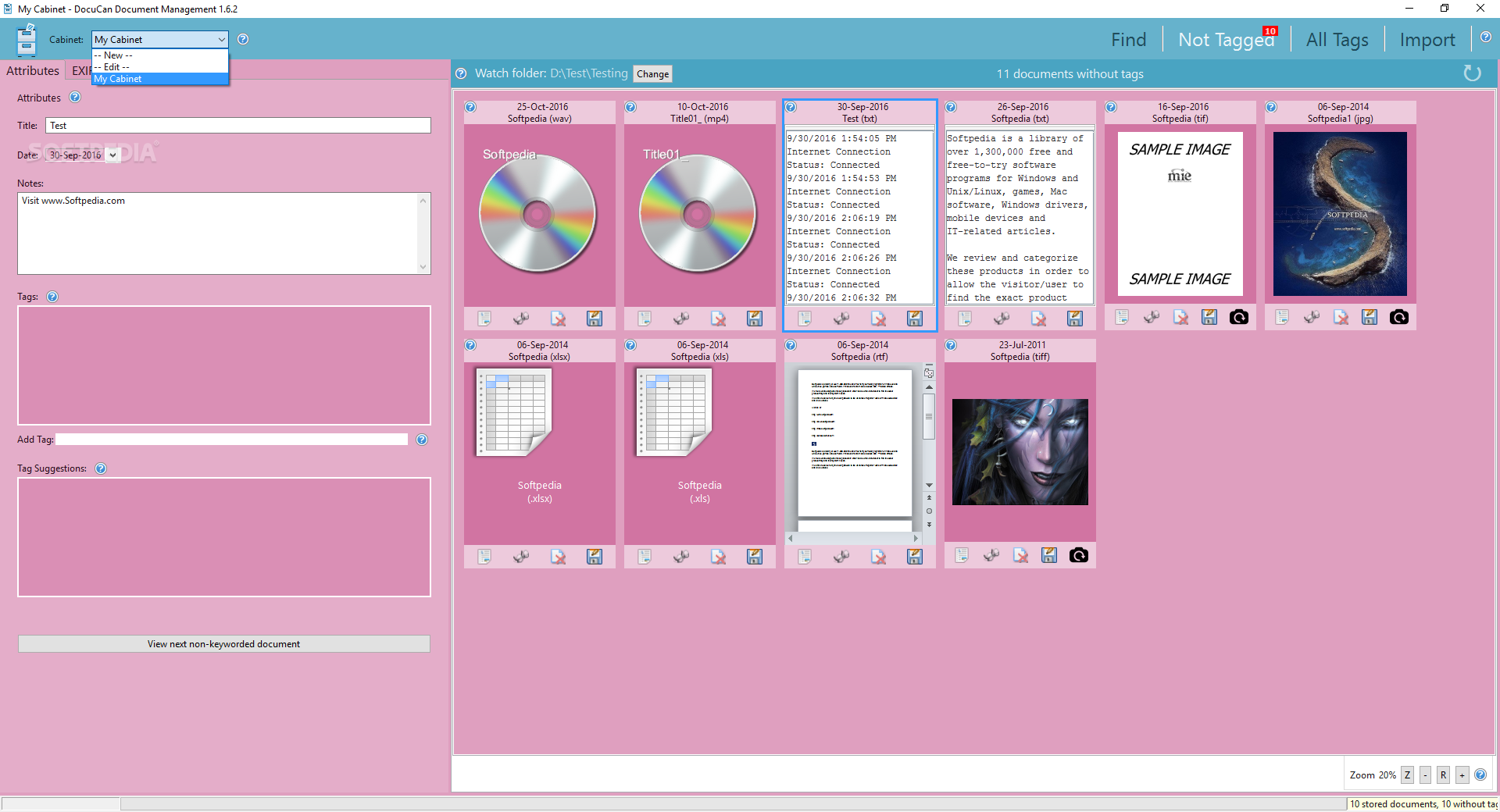The image size is (1500, 812).
Task: Click the R zoom reset button
Action: coord(1443,775)
